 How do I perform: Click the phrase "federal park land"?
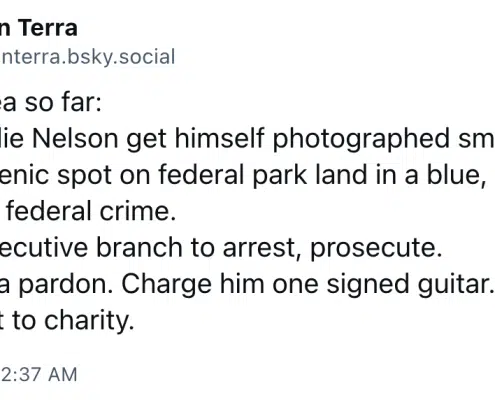tap(263, 175)
